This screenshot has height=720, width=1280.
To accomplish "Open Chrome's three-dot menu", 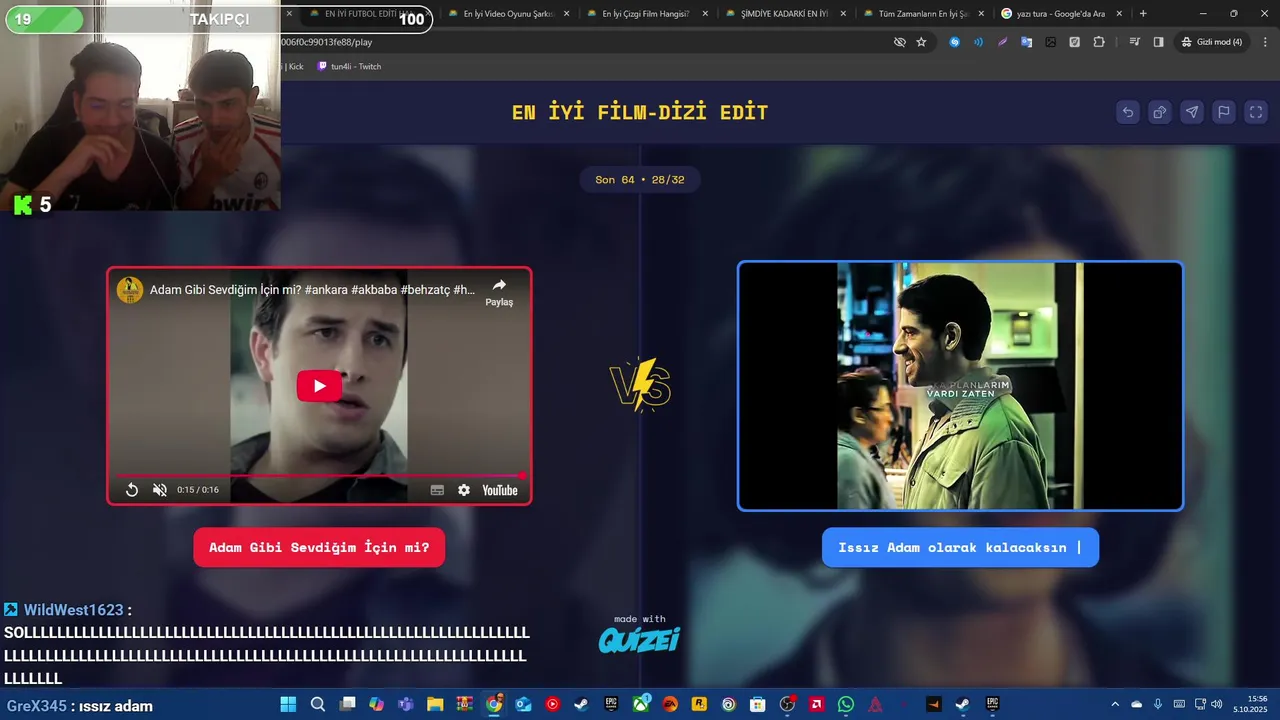I will [x=1263, y=42].
